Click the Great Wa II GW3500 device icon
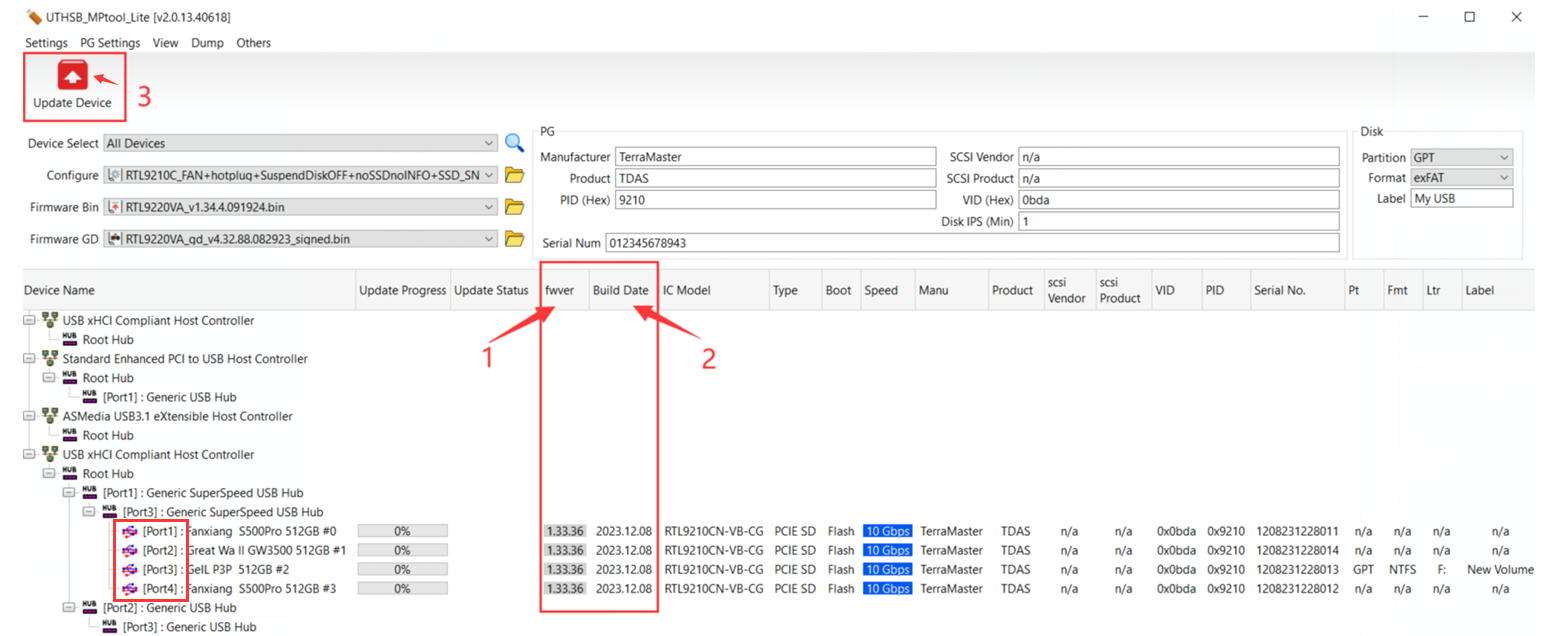The height and width of the screenshot is (636, 1541). point(129,550)
